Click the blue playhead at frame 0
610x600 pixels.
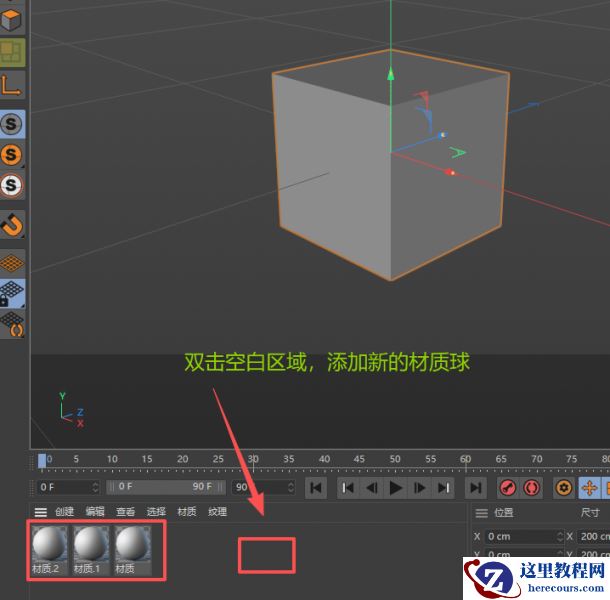(42, 461)
